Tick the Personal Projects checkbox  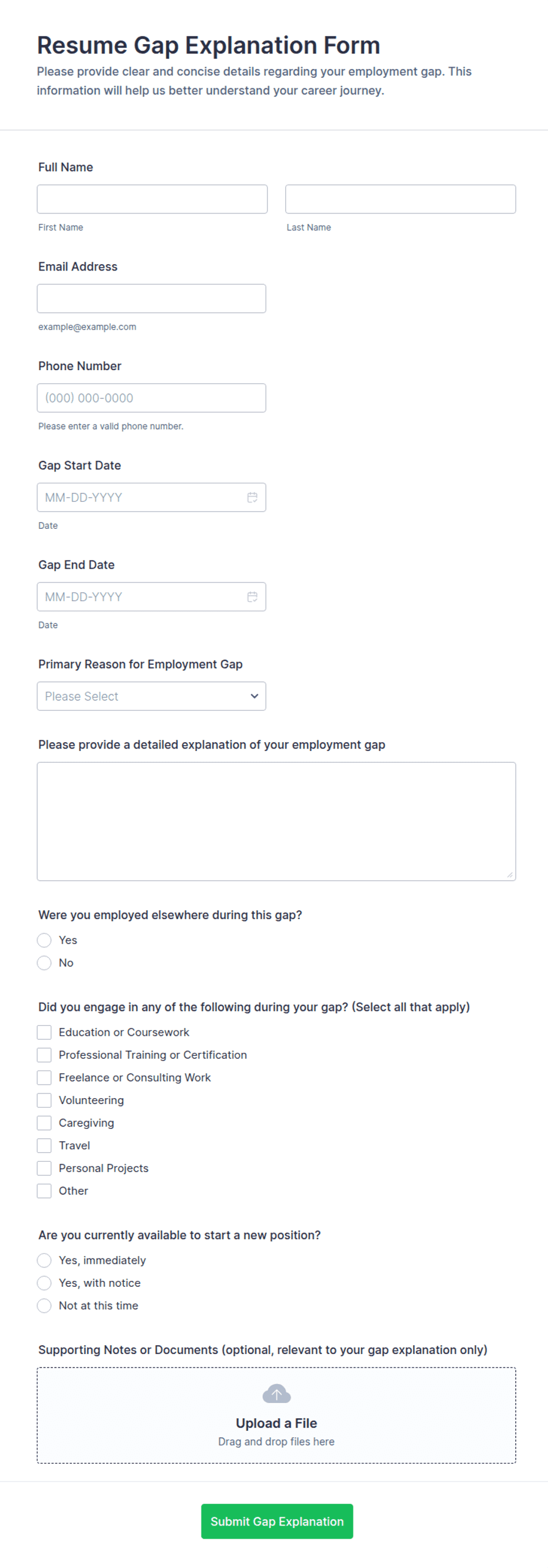coord(44,1168)
